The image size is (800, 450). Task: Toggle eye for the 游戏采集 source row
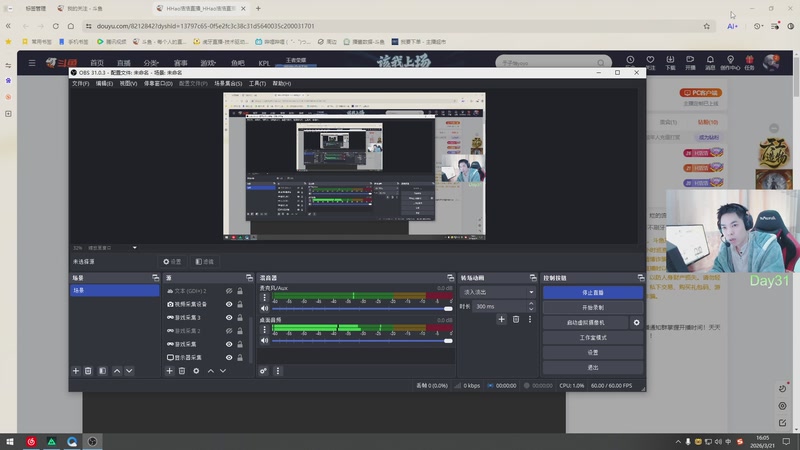(229, 344)
